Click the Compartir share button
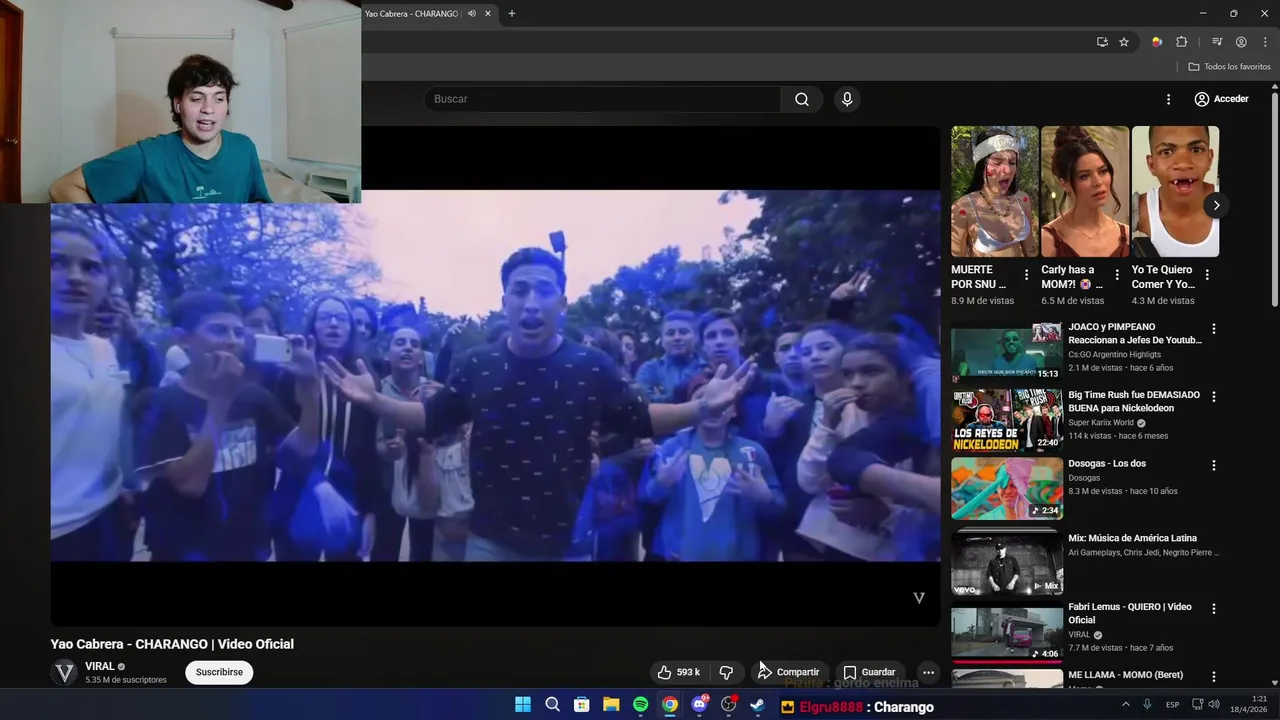Screen dimensions: 1280x720 click(788, 672)
